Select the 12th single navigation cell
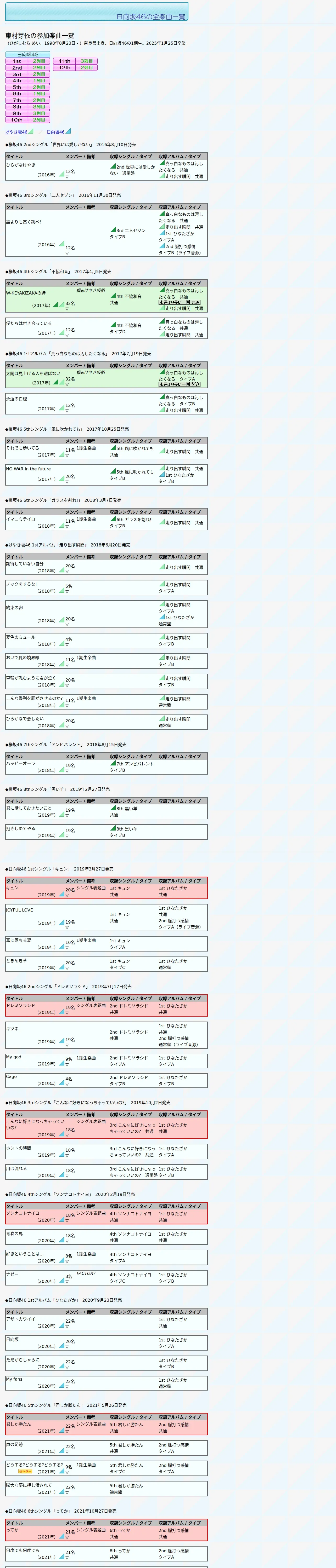Viewport: 336px width, 1568px height. 64,68
